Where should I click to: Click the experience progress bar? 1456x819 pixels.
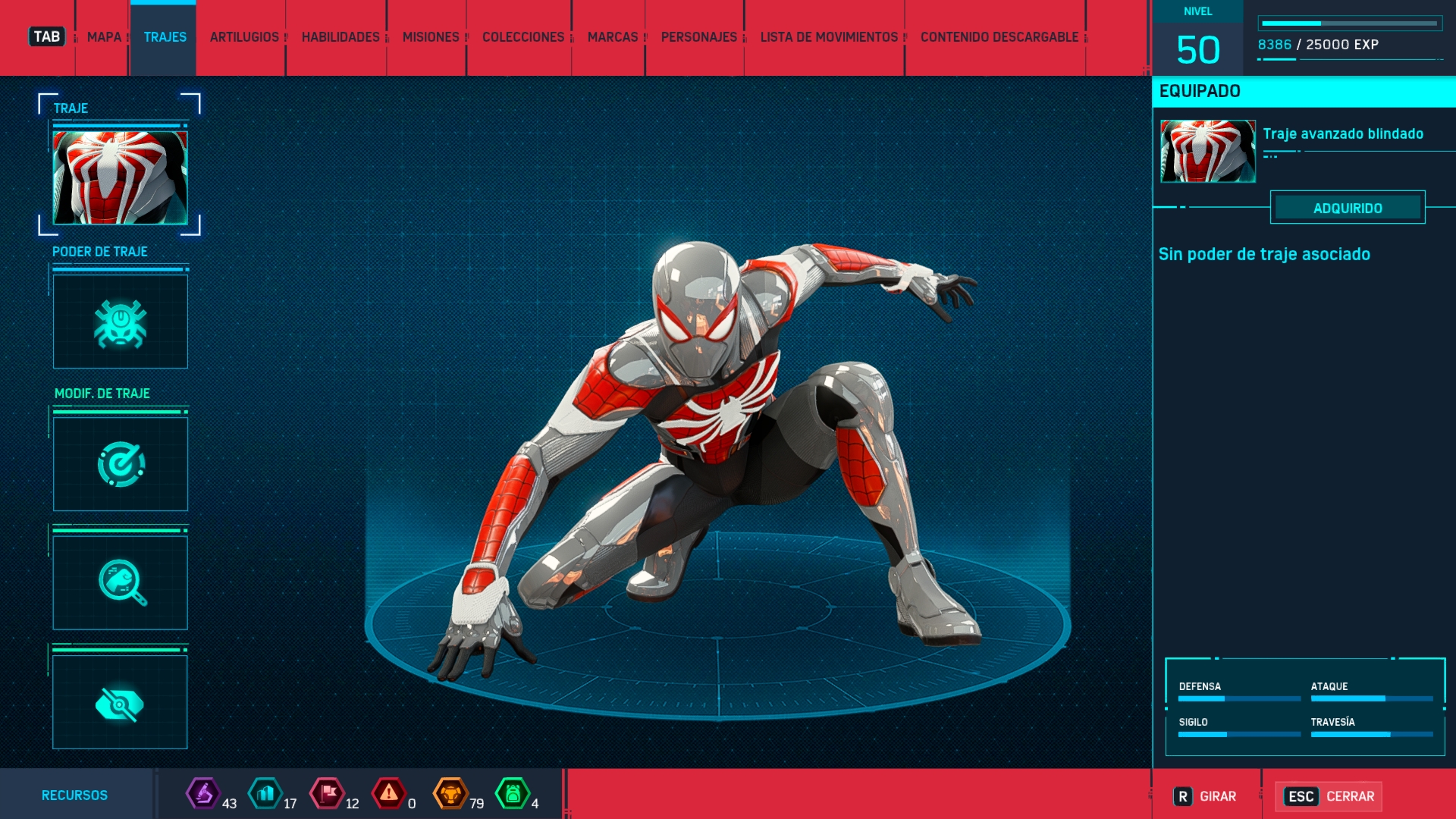tap(1350, 24)
